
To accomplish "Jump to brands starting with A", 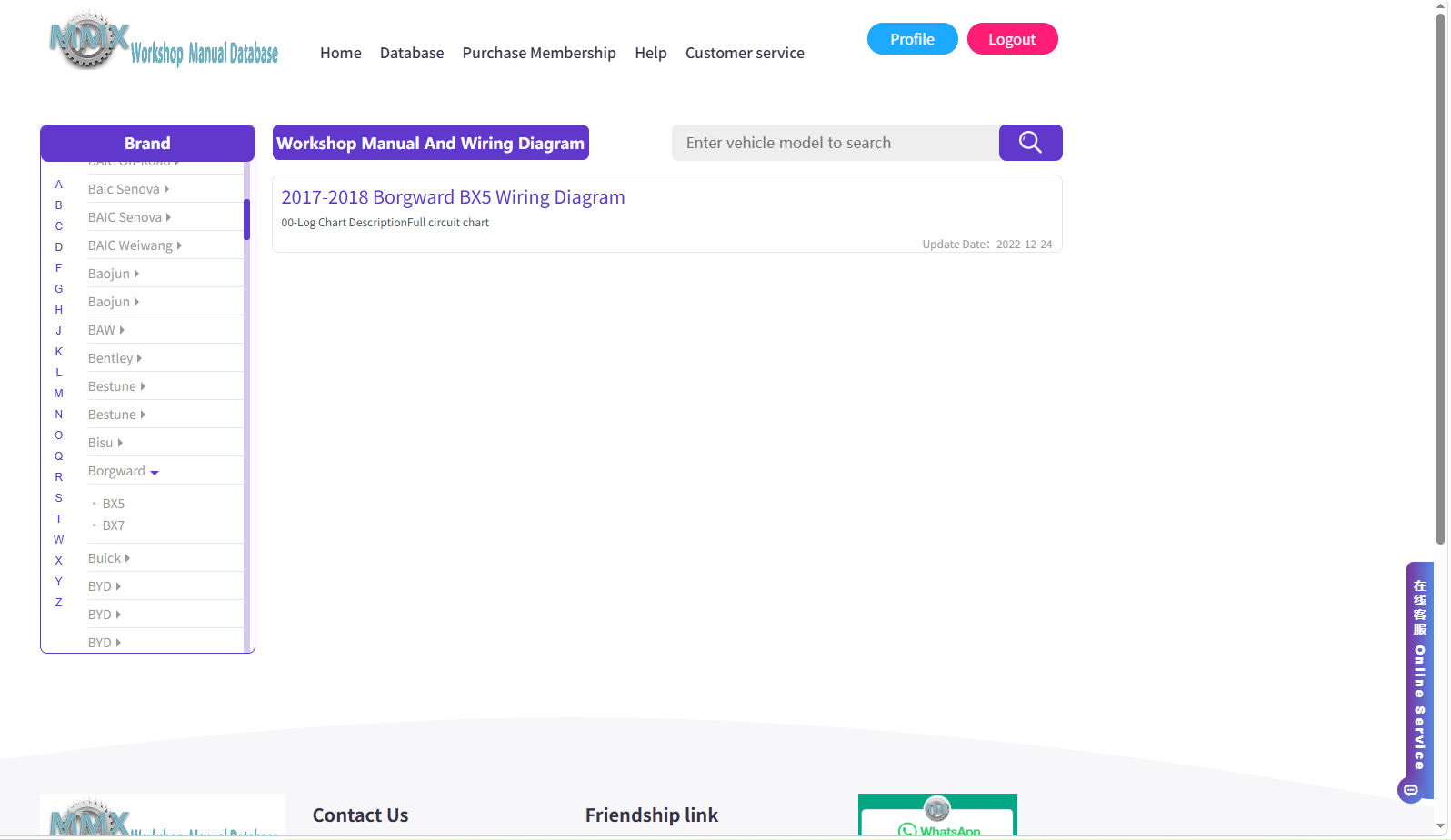I will [x=59, y=185].
